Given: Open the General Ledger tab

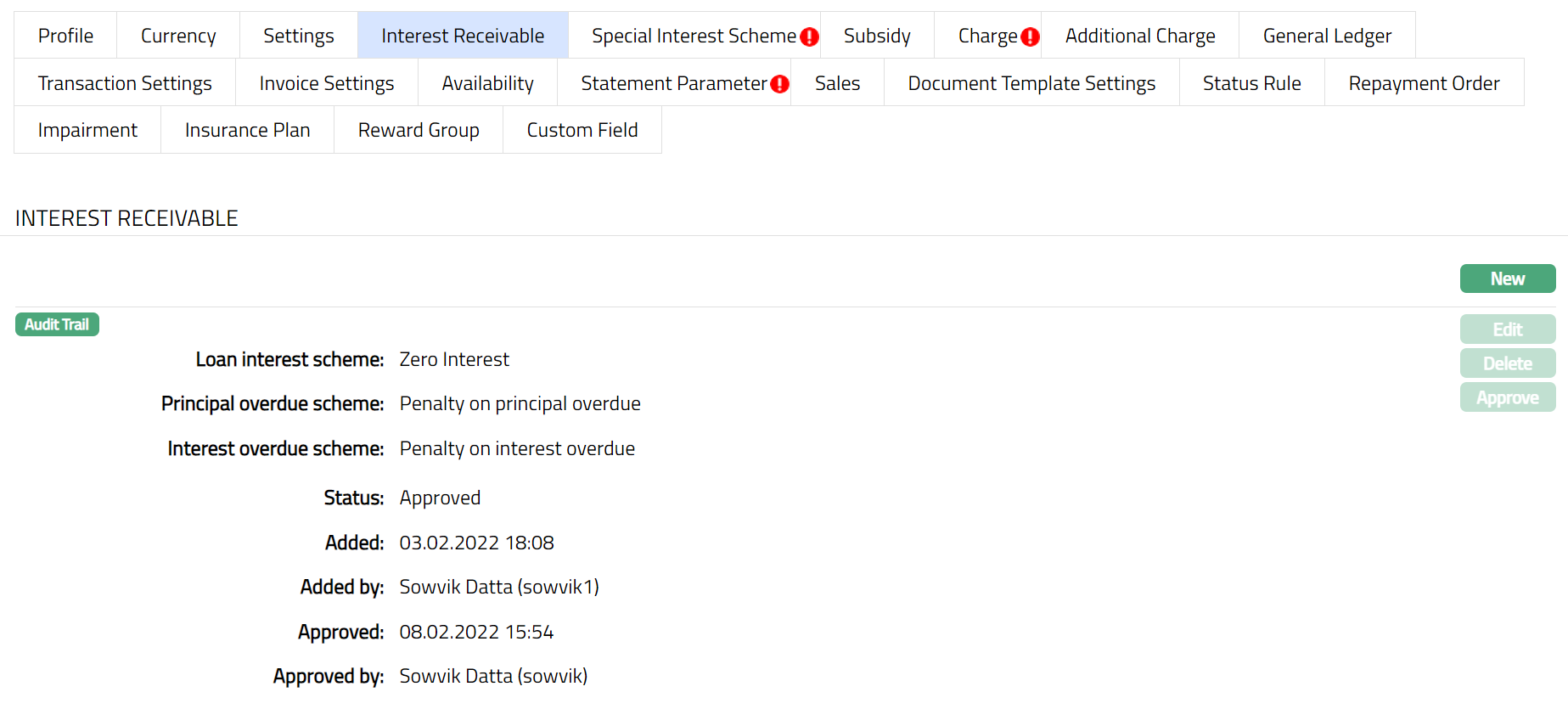Looking at the screenshot, I should [x=1326, y=36].
